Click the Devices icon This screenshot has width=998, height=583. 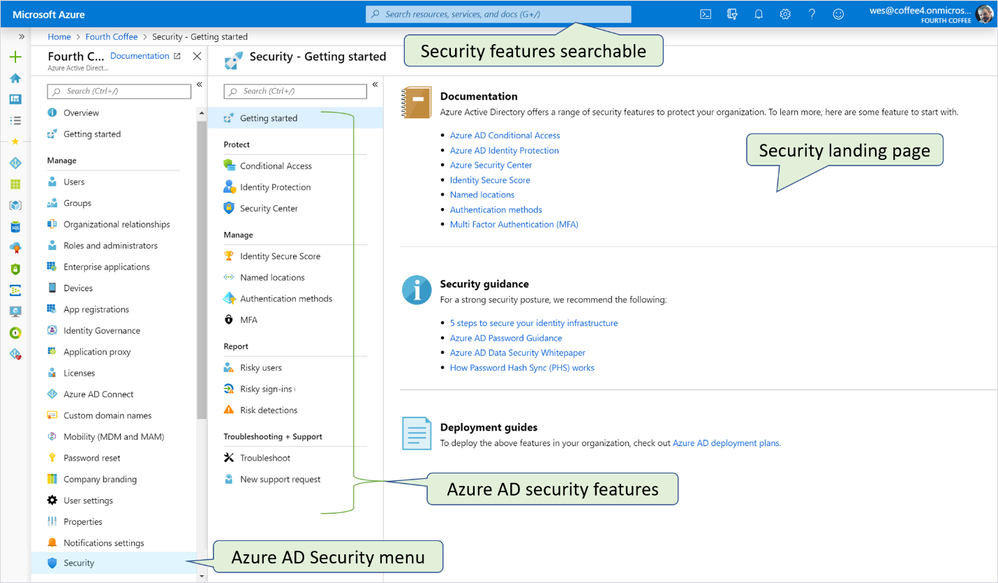[52, 288]
